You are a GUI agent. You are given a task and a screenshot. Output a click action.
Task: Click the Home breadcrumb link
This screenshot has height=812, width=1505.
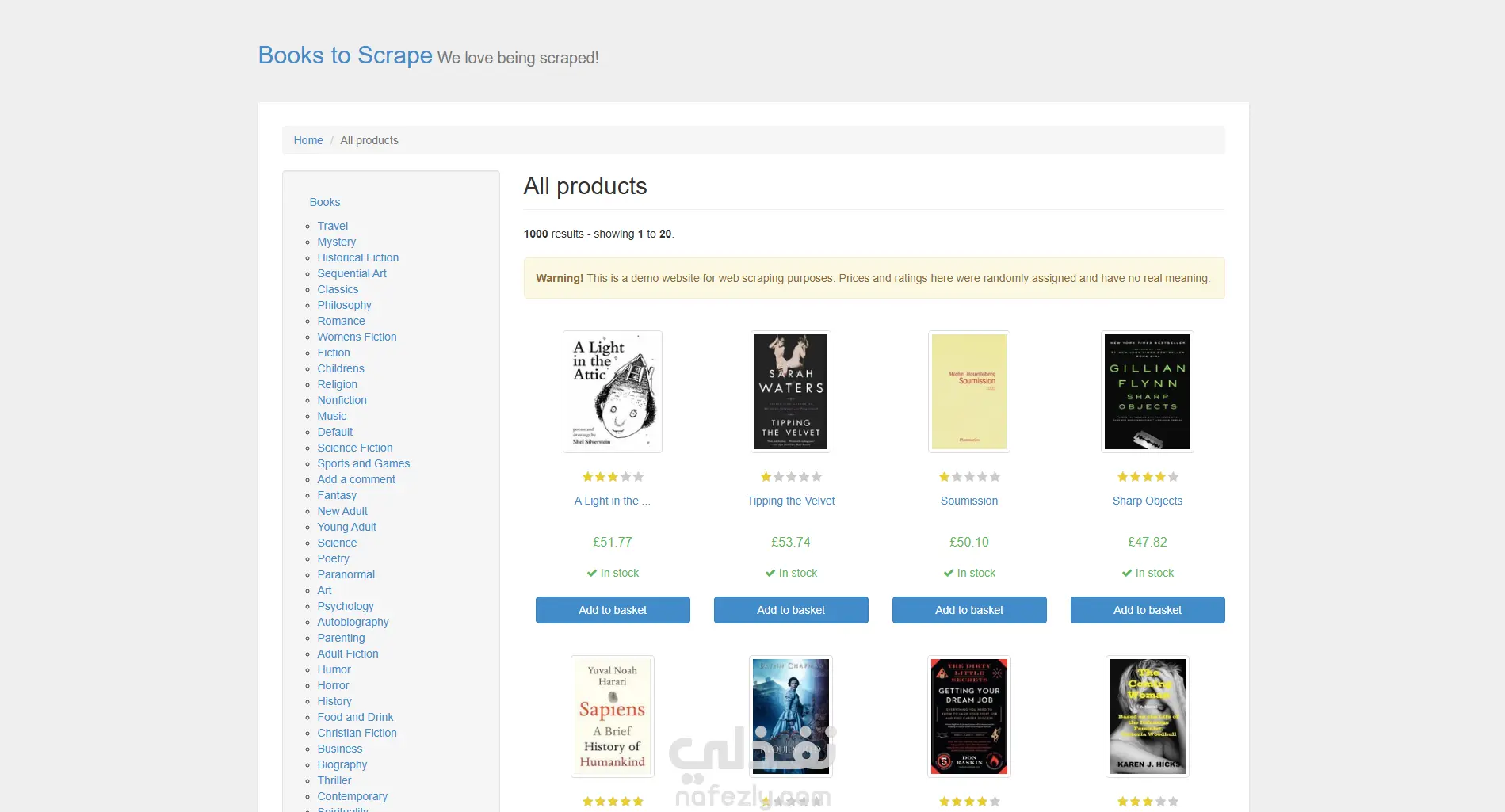pos(307,140)
